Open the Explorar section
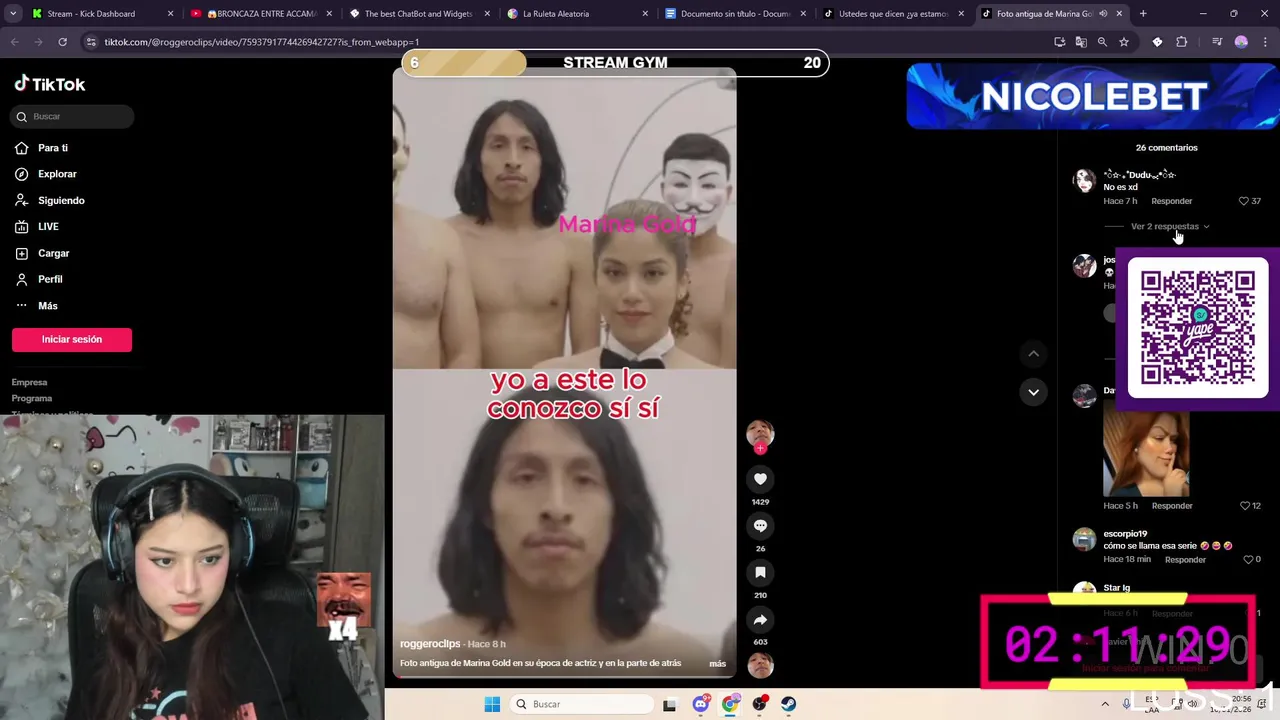 click(x=57, y=174)
